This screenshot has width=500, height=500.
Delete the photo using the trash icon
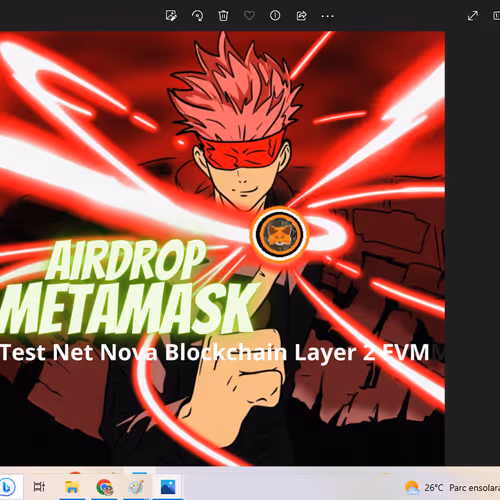point(223,15)
